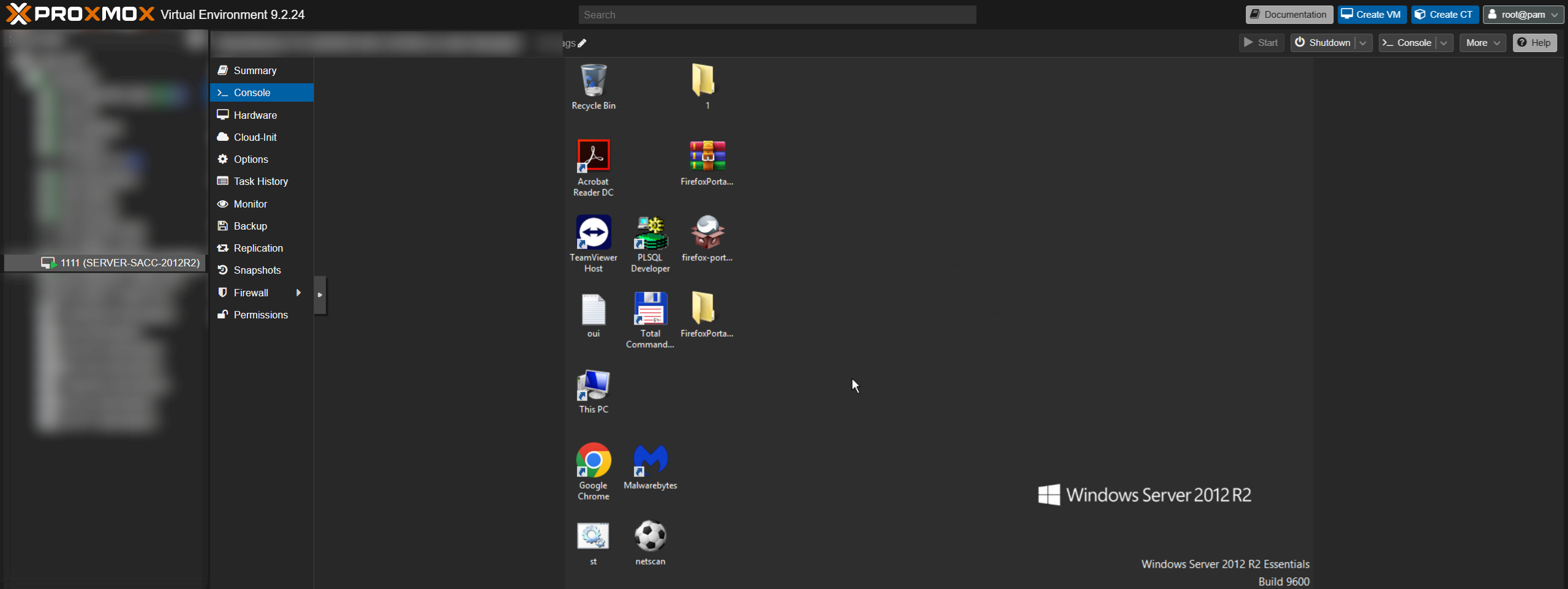Open the Replication section
Image resolution: width=1568 pixels, height=589 pixels.
coord(262,248)
